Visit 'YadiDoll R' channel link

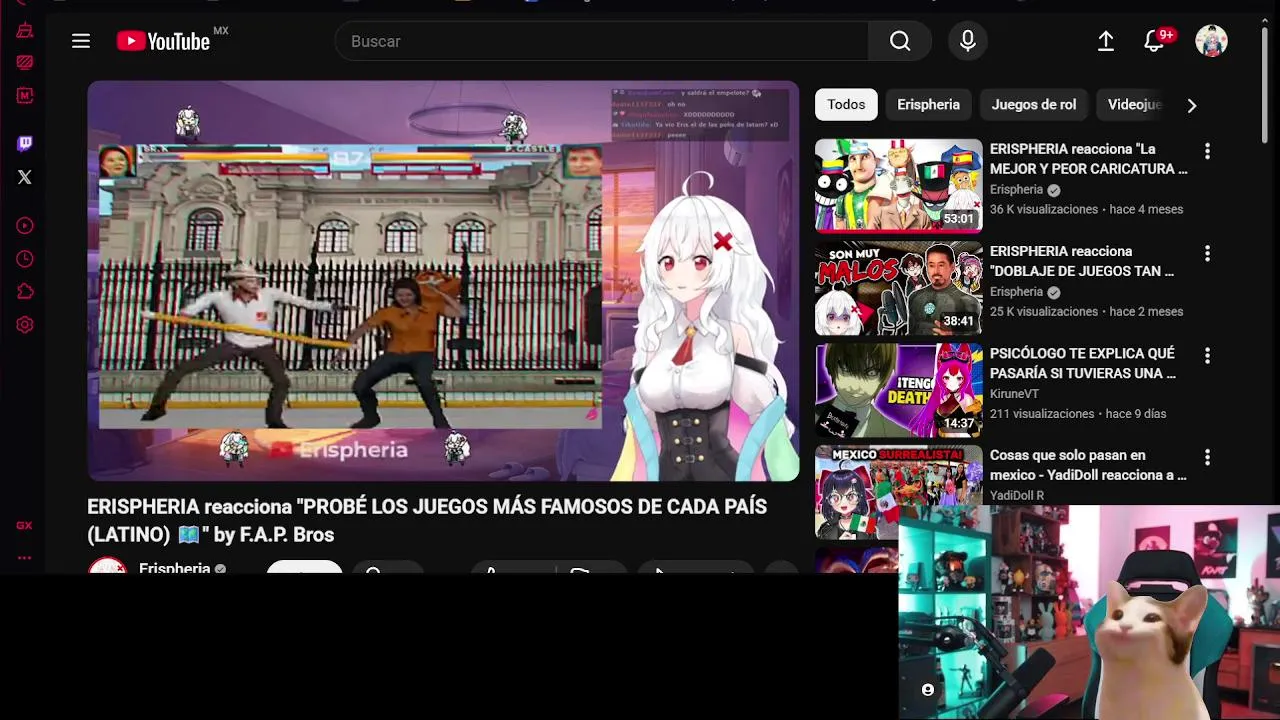point(1017,495)
